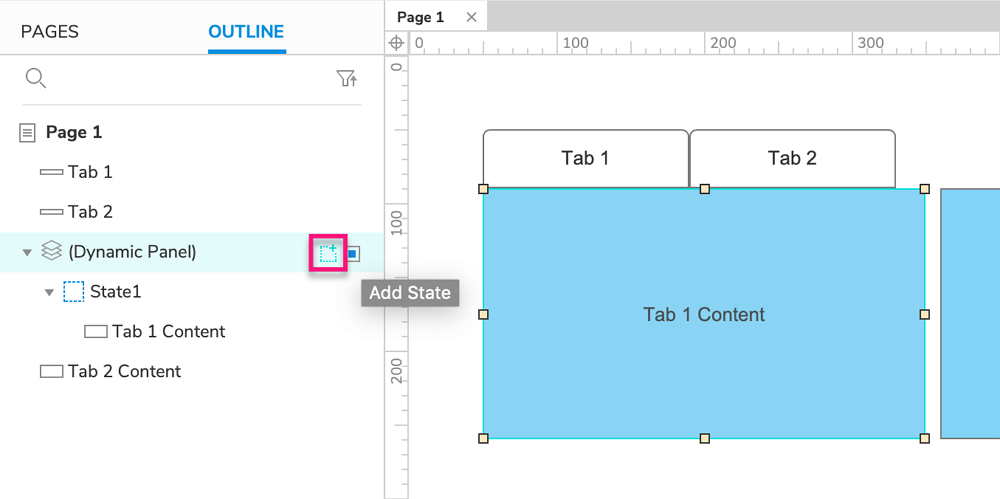The image size is (1000, 499).
Task: Collapse the Dynamic Panel tree node
Action: point(27,253)
